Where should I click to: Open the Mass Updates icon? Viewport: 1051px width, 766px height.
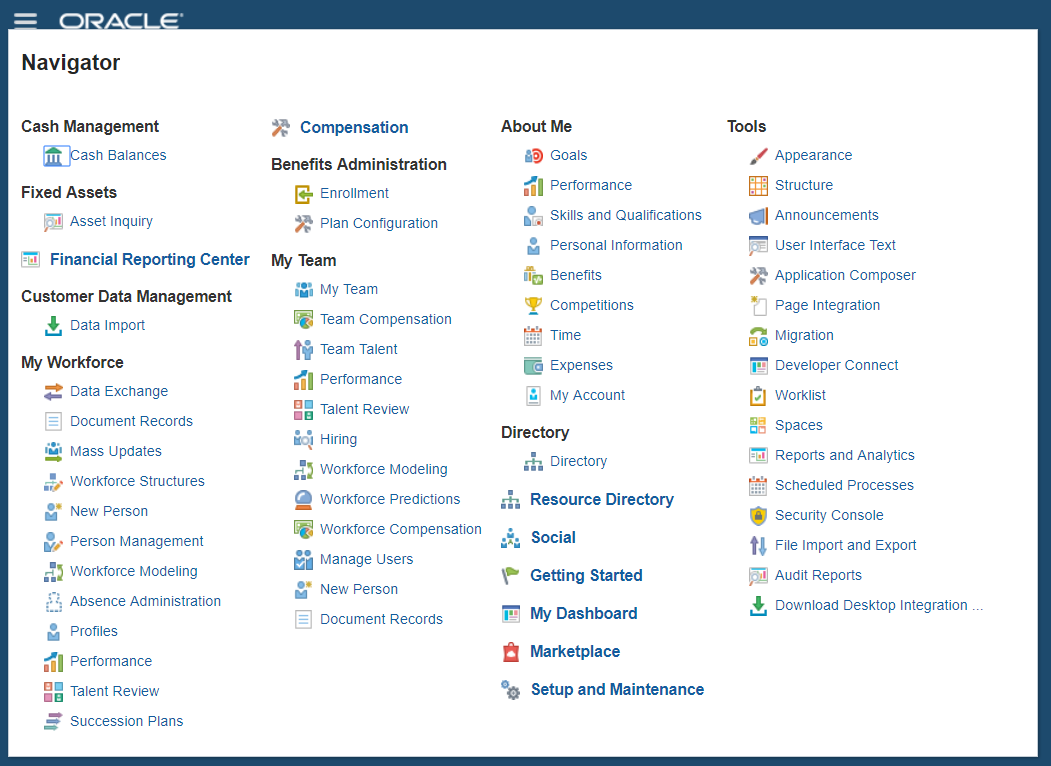point(52,451)
